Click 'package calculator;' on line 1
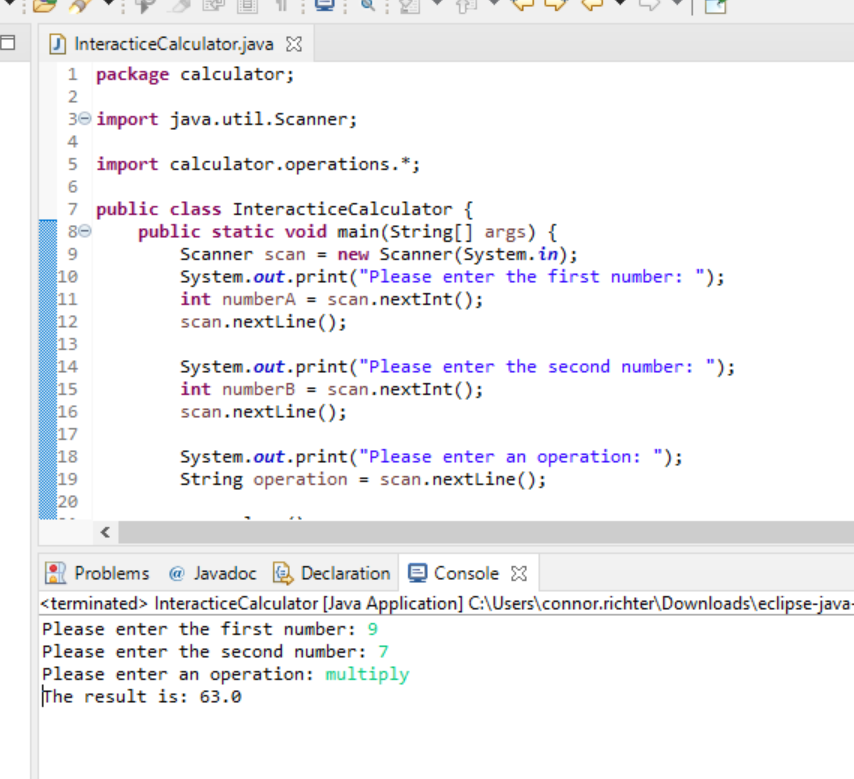 point(195,74)
